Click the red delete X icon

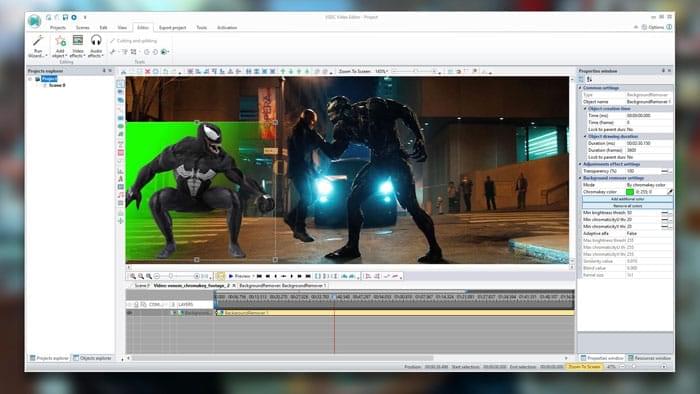(147, 71)
